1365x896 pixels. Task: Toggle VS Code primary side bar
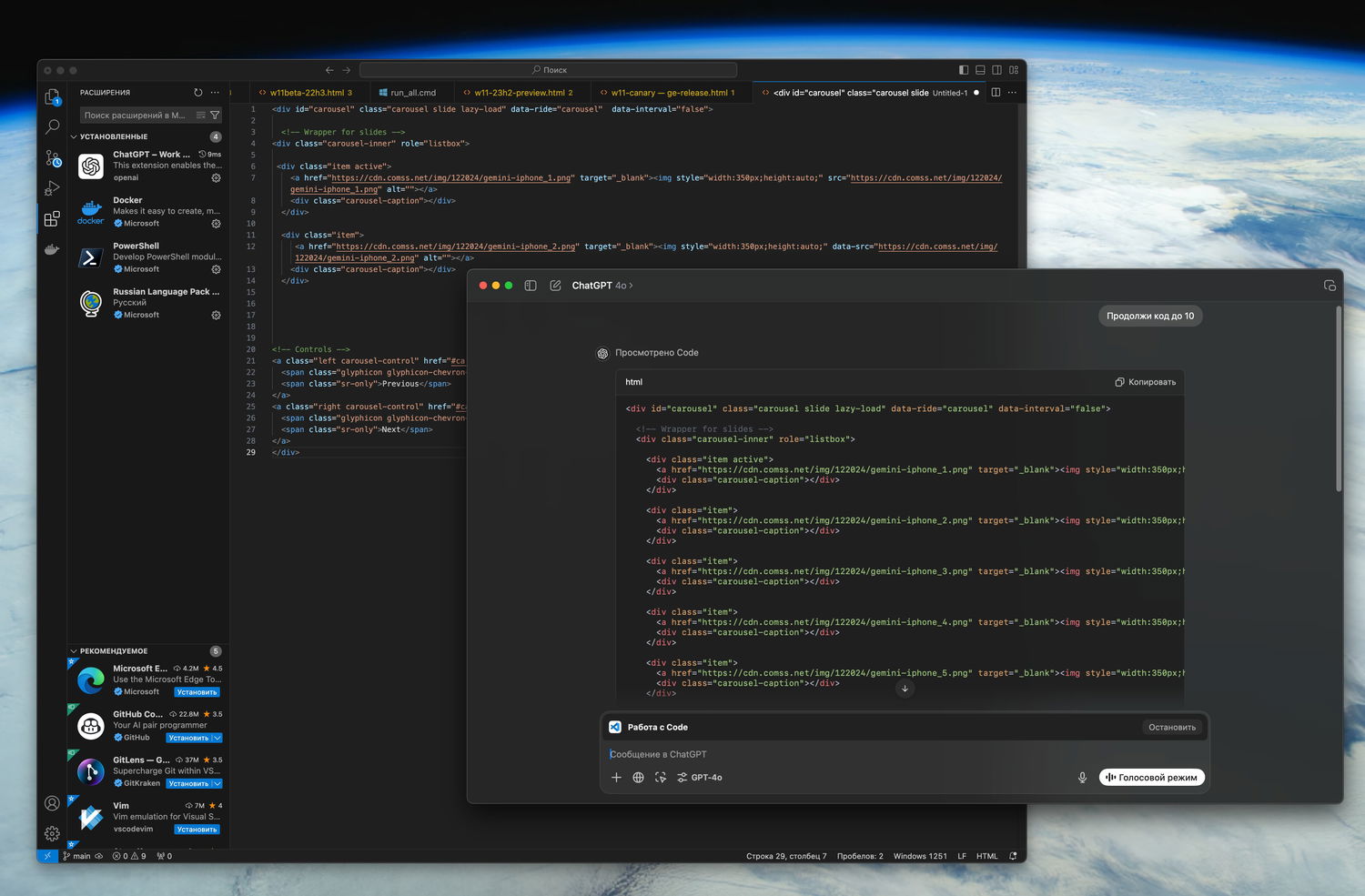pyautogui.click(x=964, y=70)
